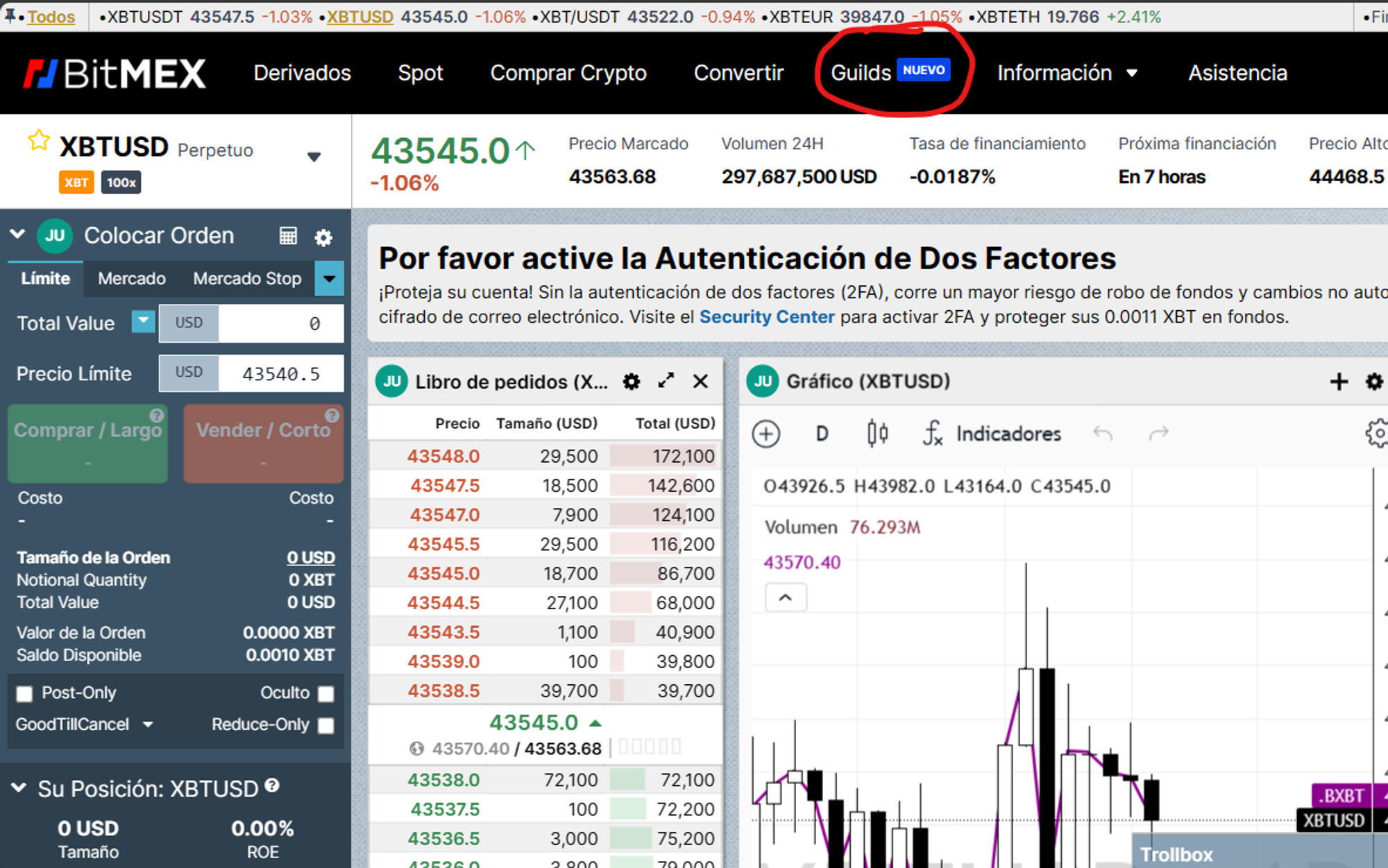Screen dimensions: 1388x868
Task: Open GoodTillCancel time-in-force dropdown
Action: pos(84,724)
